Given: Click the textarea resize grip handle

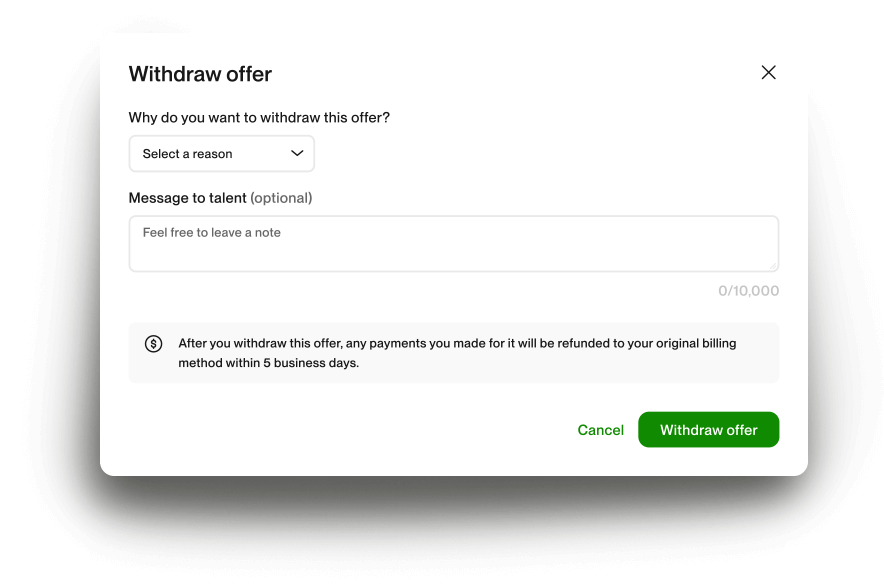Looking at the screenshot, I should point(773,266).
